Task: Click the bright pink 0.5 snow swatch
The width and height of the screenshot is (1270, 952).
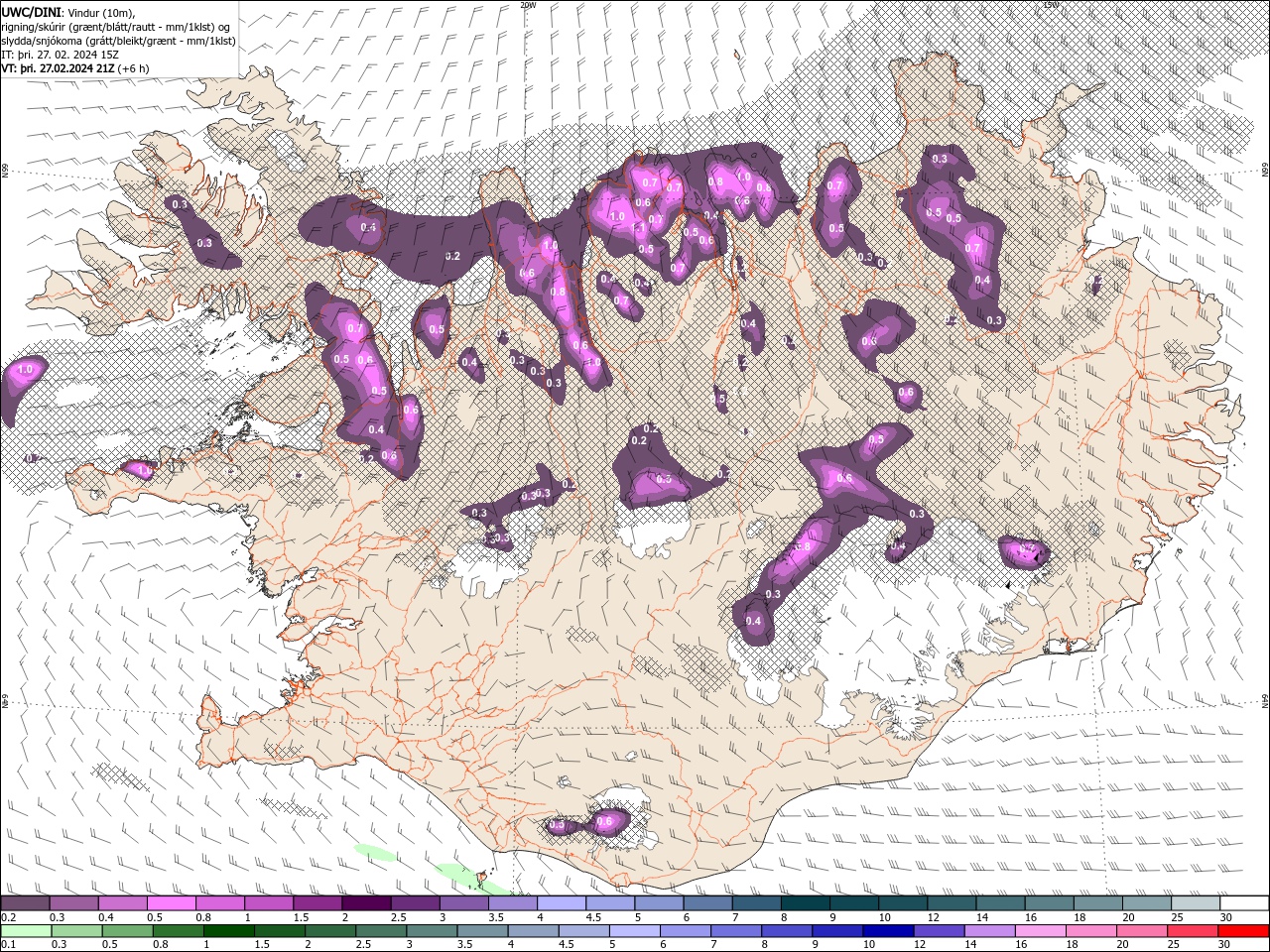Action: [x=172, y=903]
